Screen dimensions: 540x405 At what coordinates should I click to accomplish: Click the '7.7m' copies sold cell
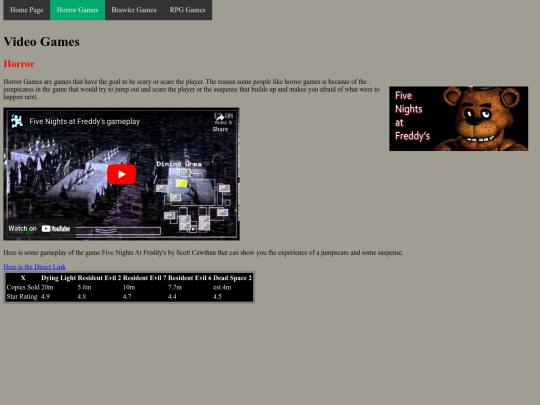175,287
